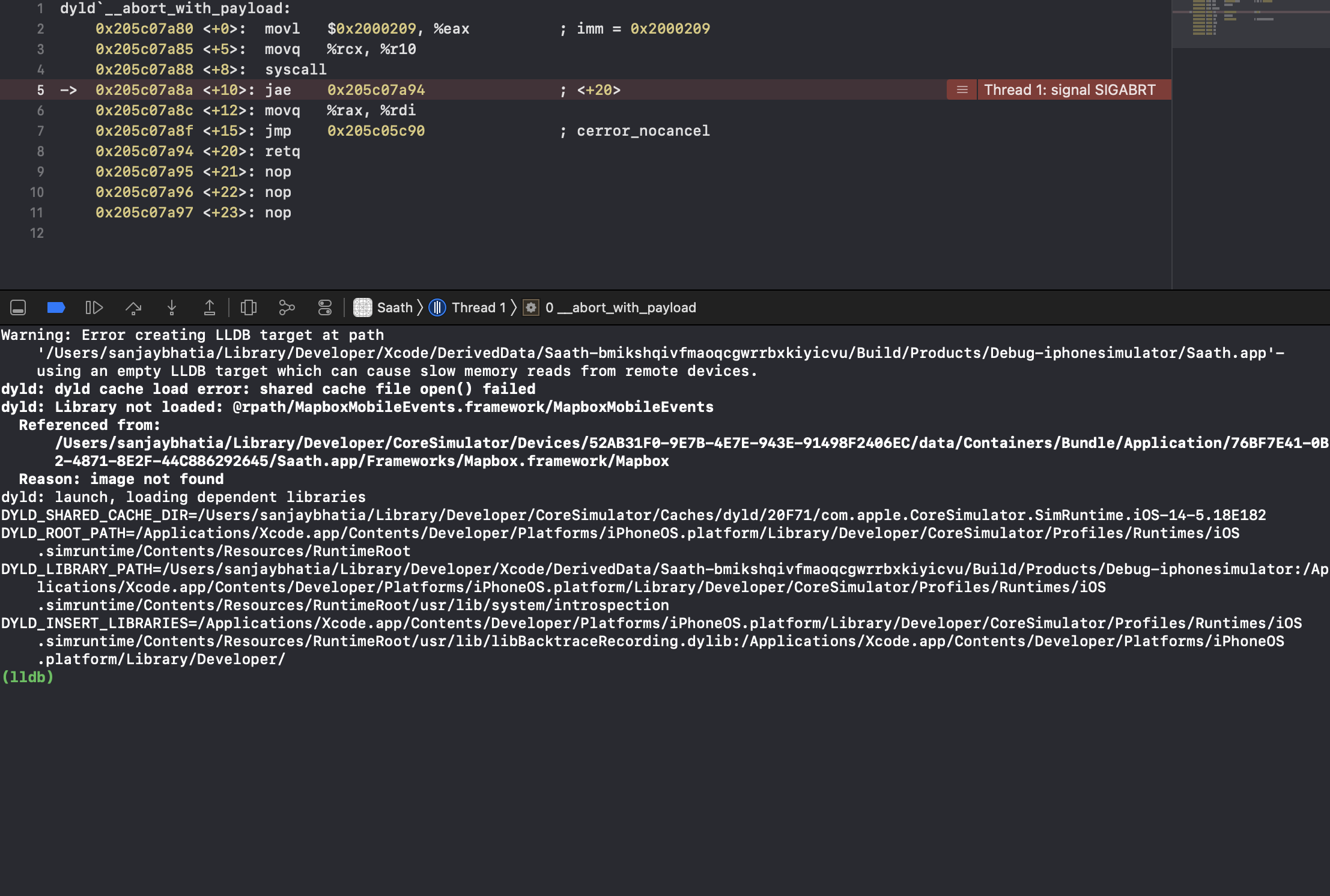
Task: Toggle the breakpoint on line 5
Action: click(40, 89)
